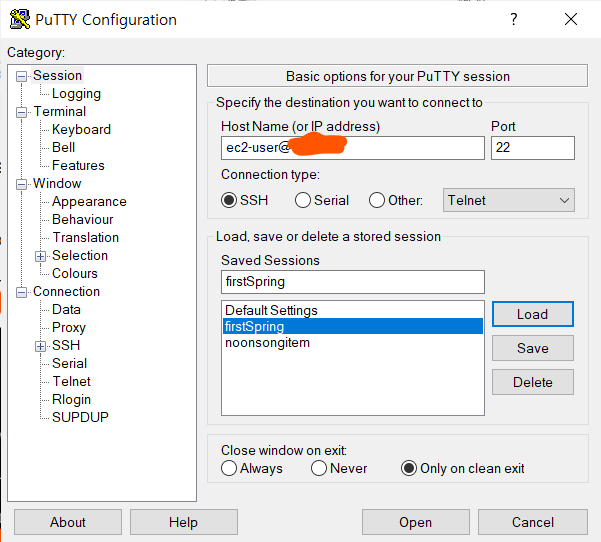Click the About button
Screen dimensions: 601x542
coord(68,522)
